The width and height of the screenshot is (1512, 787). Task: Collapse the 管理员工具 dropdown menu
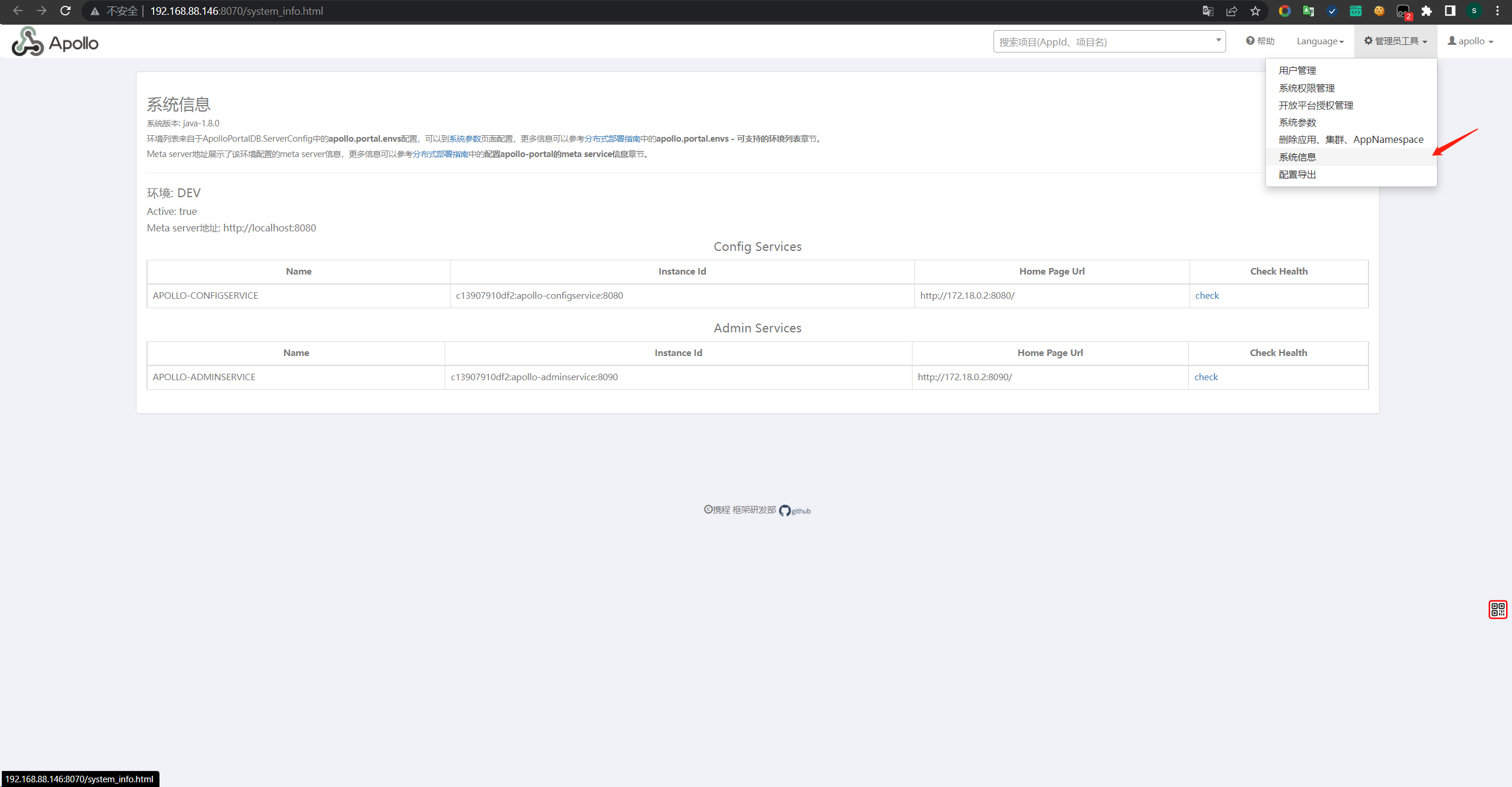(1395, 41)
